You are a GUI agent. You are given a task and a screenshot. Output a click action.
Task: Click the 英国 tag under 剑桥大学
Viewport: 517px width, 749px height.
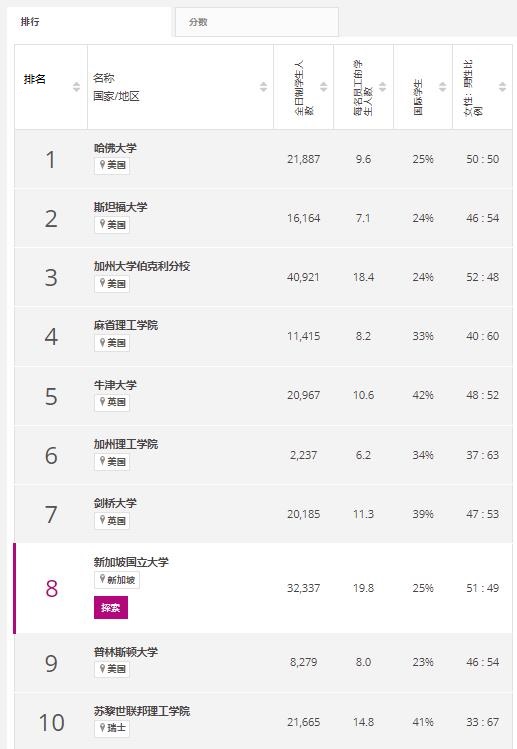point(112,521)
